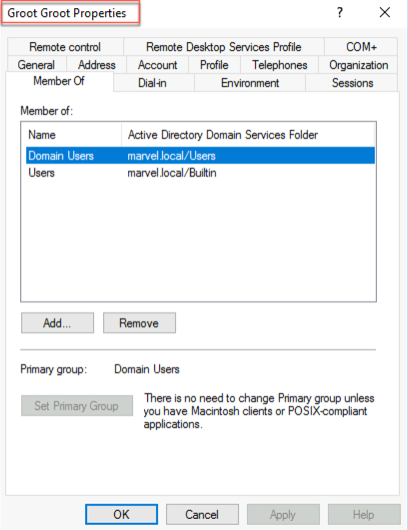This screenshot has height=530, width=408.
Task: Go to the General tab
Action: [x=36, y=65]
